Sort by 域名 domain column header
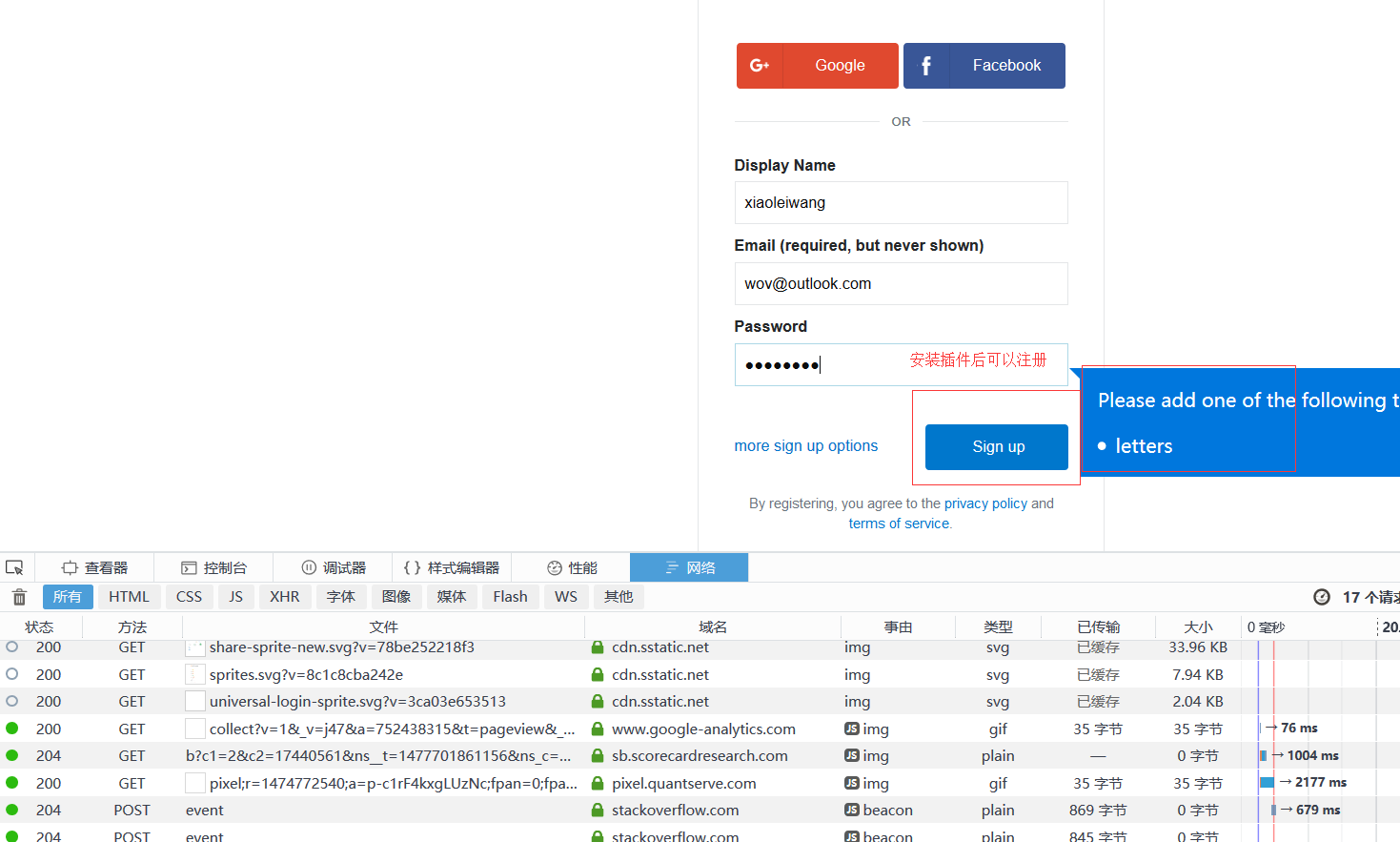Screen dimensions: 1400x842 tap(713, 626)
